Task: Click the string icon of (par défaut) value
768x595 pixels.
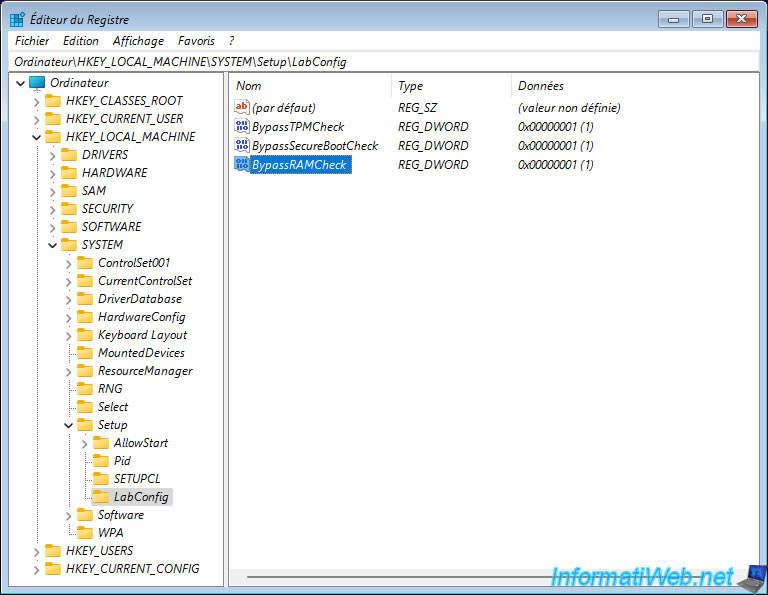Action: pyautogui.click(x=242, y=107)
